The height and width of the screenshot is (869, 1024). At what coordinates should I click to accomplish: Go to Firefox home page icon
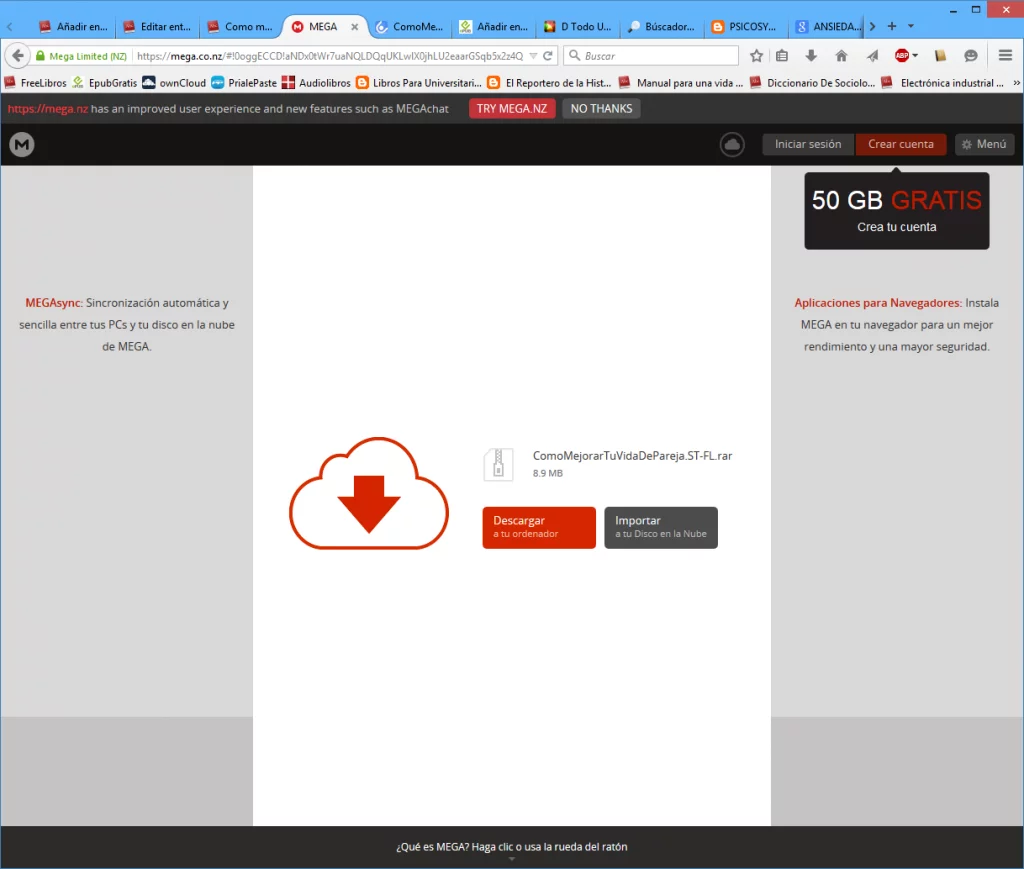point(841,56)
